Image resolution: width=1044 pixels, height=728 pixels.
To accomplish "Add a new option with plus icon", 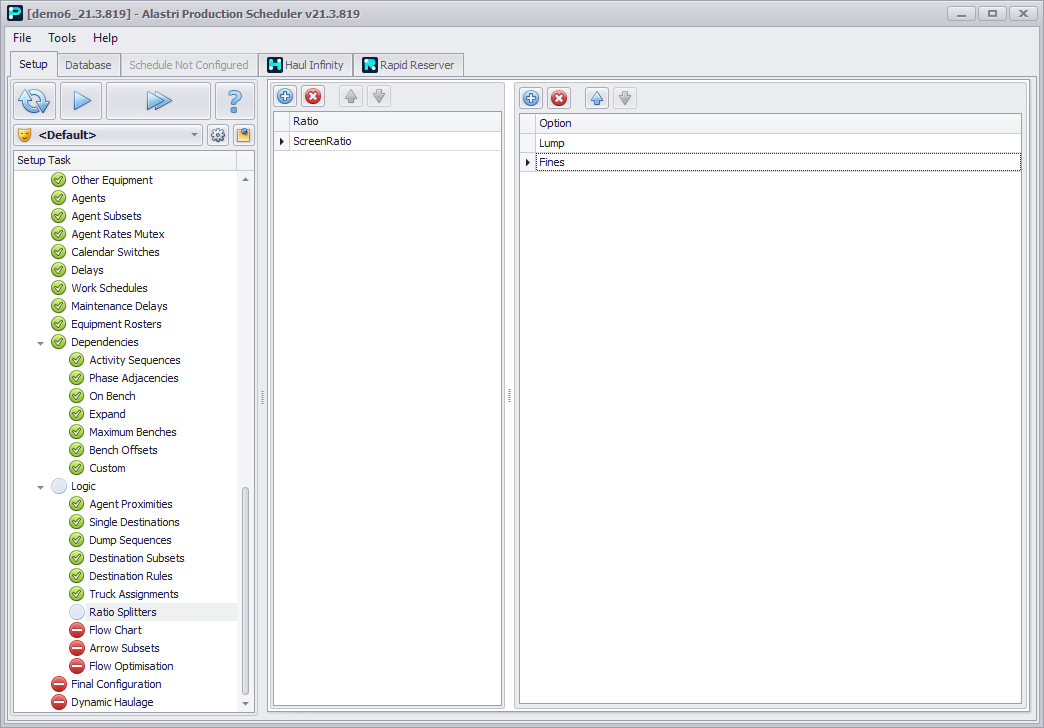I will click(531, 98).
